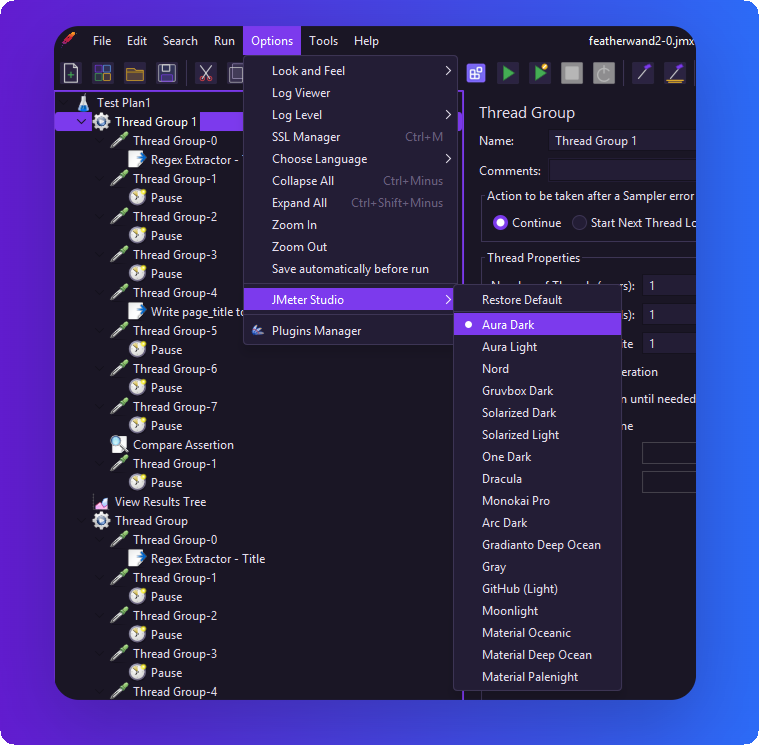
Task: Click the Comments input field
Action: 622,171
